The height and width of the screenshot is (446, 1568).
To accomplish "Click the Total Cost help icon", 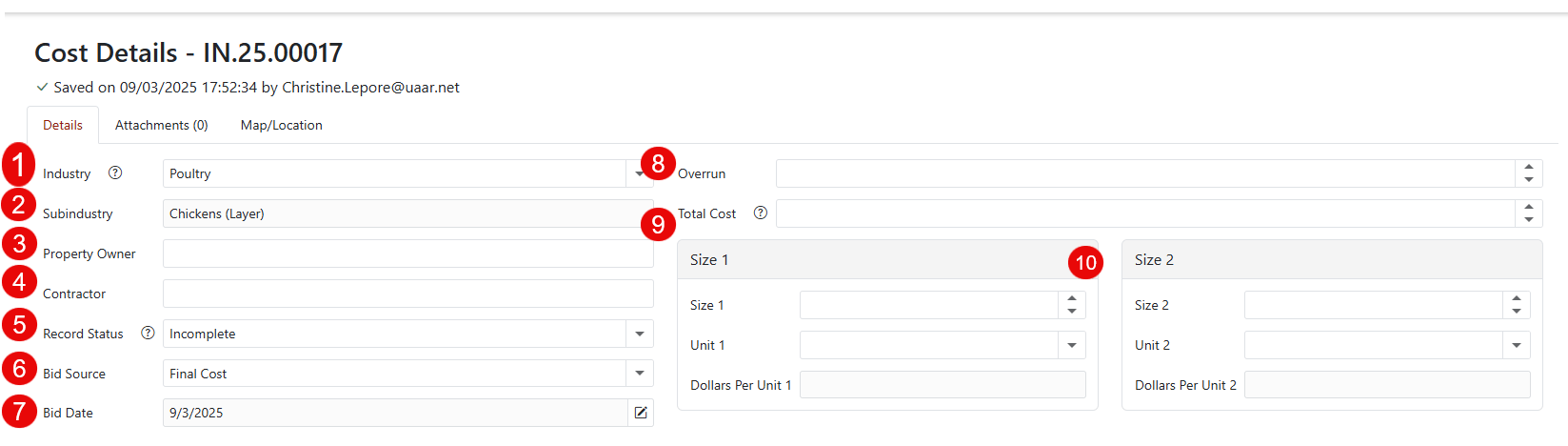I will click(761, 213).
